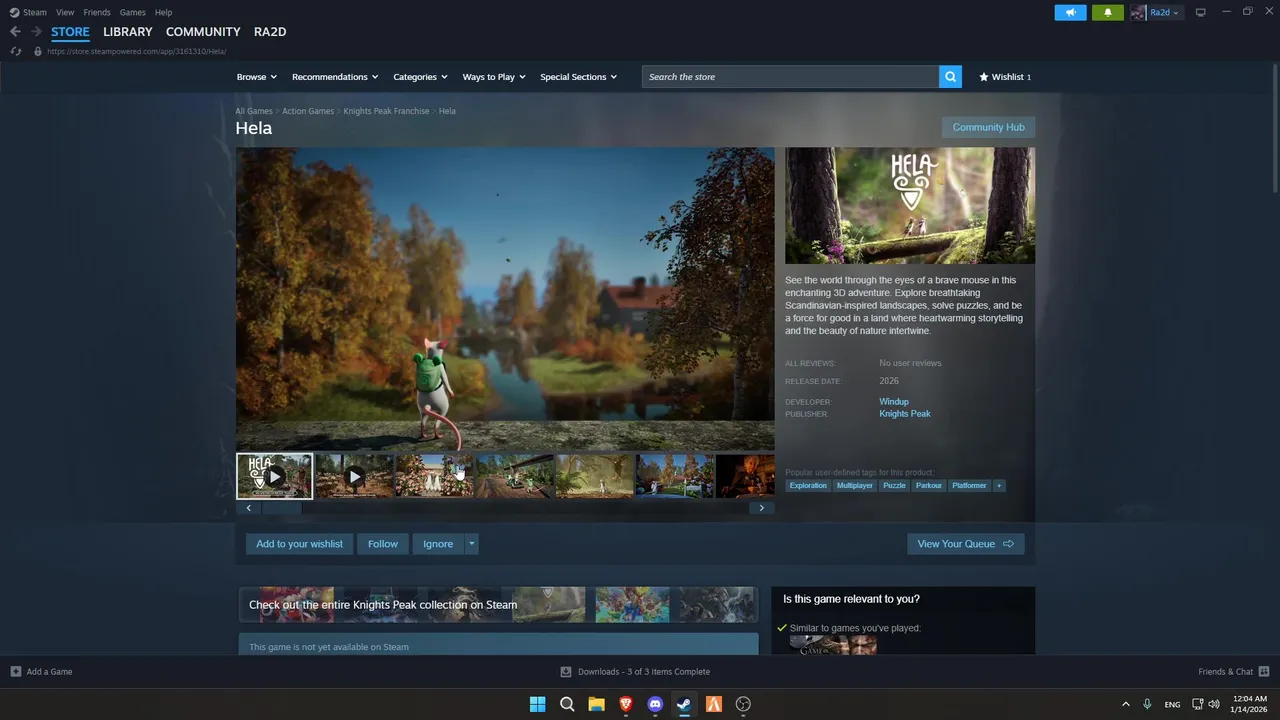Click the Hela capsule image
Viewport: 1280px width, 720px height.
coord(910,206)
